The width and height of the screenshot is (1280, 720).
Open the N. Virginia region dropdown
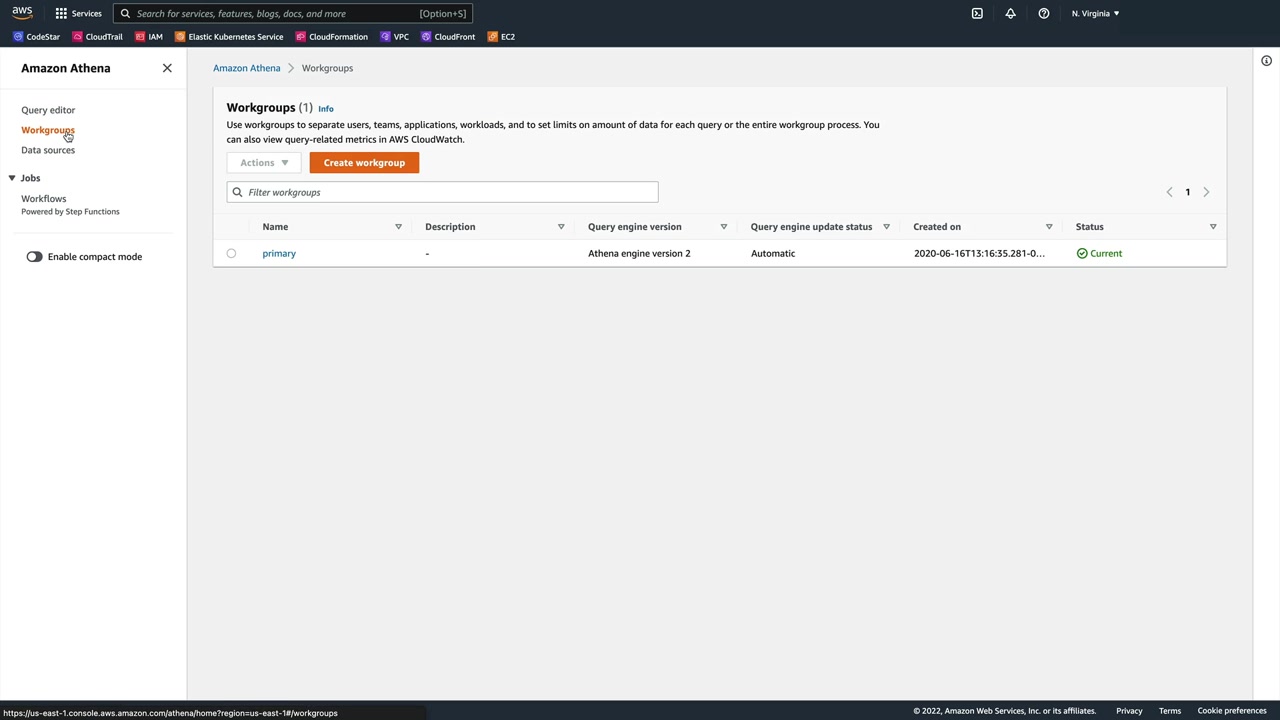tap(1095, 13)
